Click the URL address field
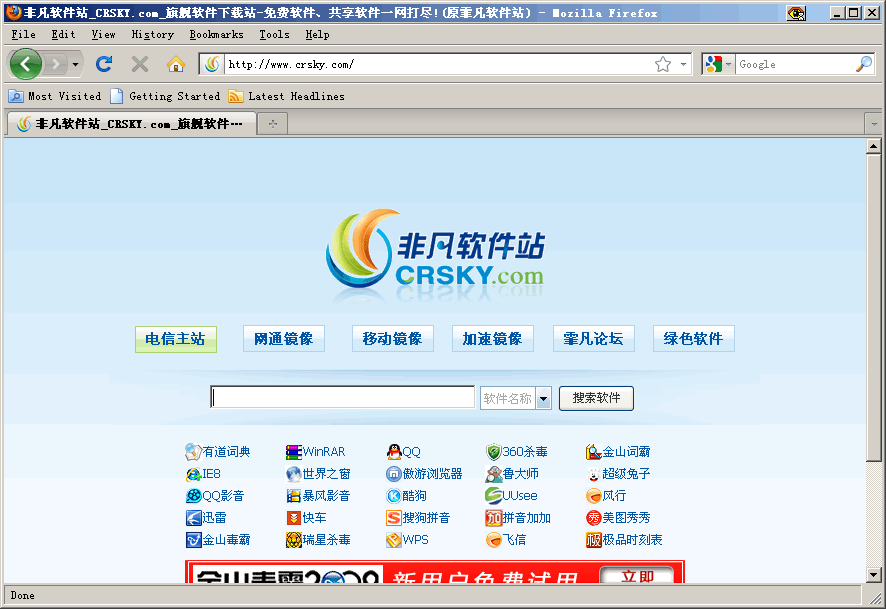 pyautogui.click(x=438, y=64)
